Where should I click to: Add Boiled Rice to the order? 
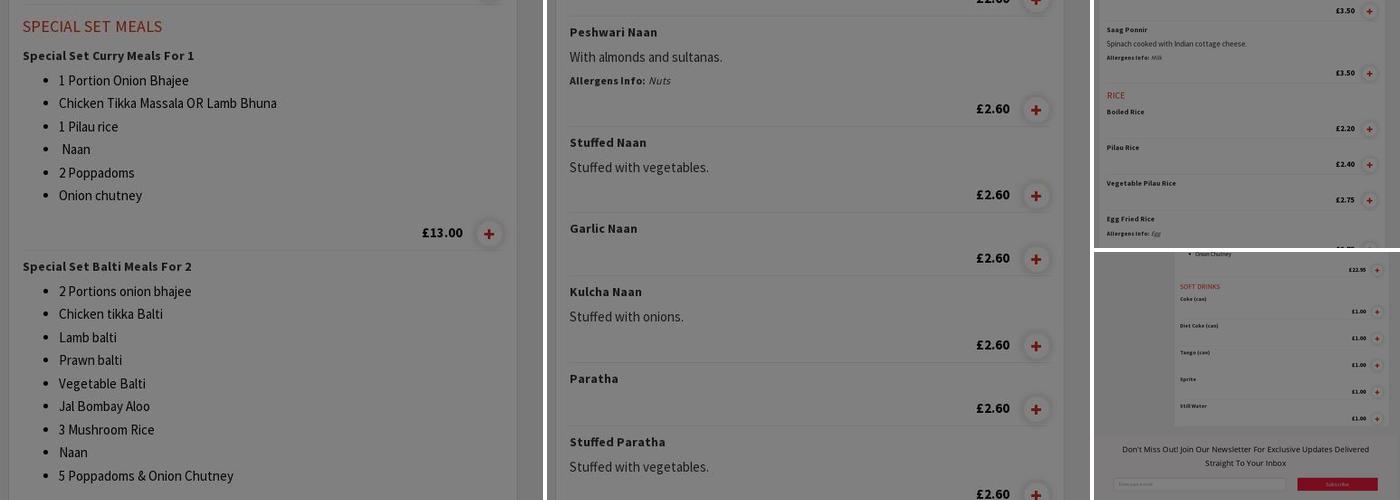click(1370, 129)
